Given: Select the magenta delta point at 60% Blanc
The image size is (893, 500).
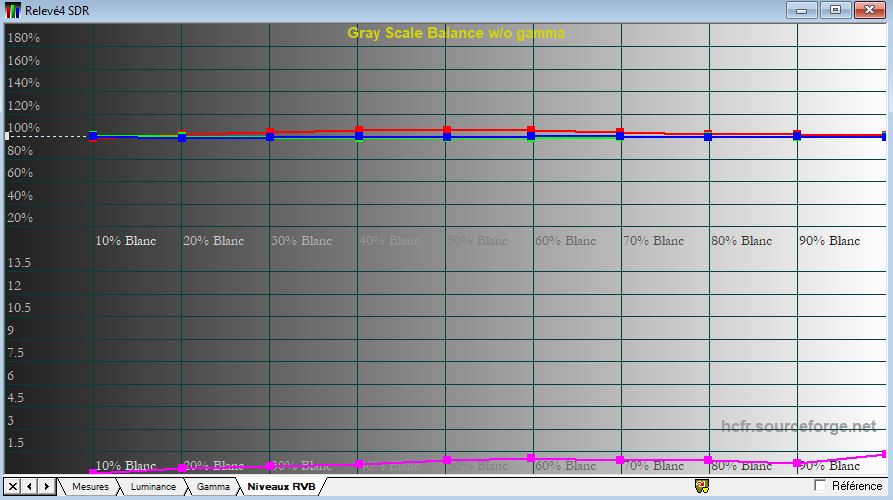Looking at the screenshot, I should pos(533,458).
